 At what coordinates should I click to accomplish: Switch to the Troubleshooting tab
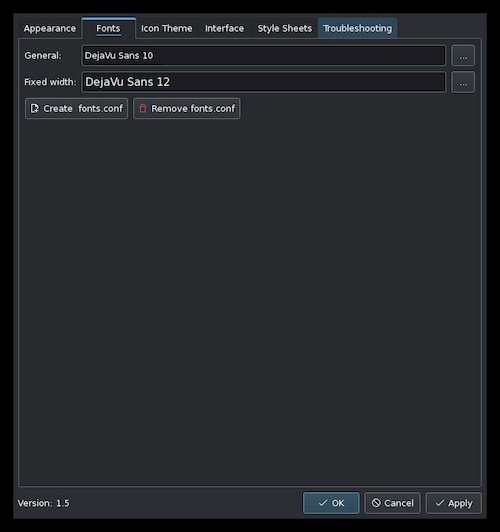point(357,28)
